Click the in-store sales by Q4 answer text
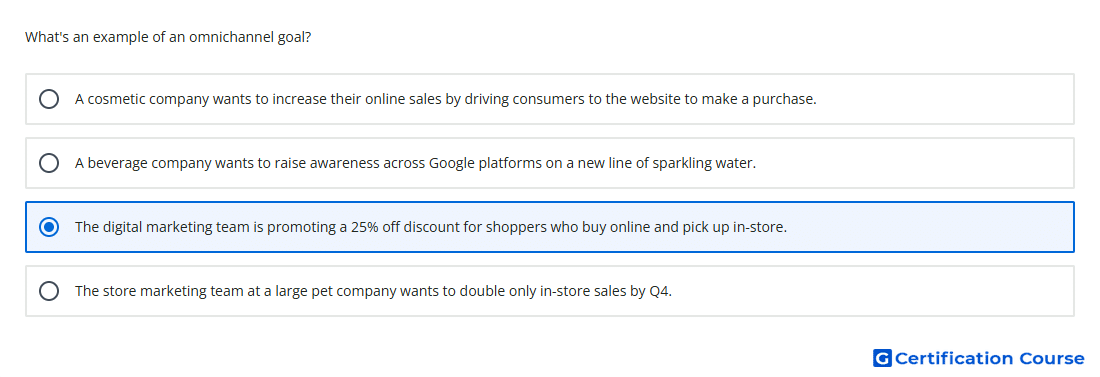 [373, 291]
